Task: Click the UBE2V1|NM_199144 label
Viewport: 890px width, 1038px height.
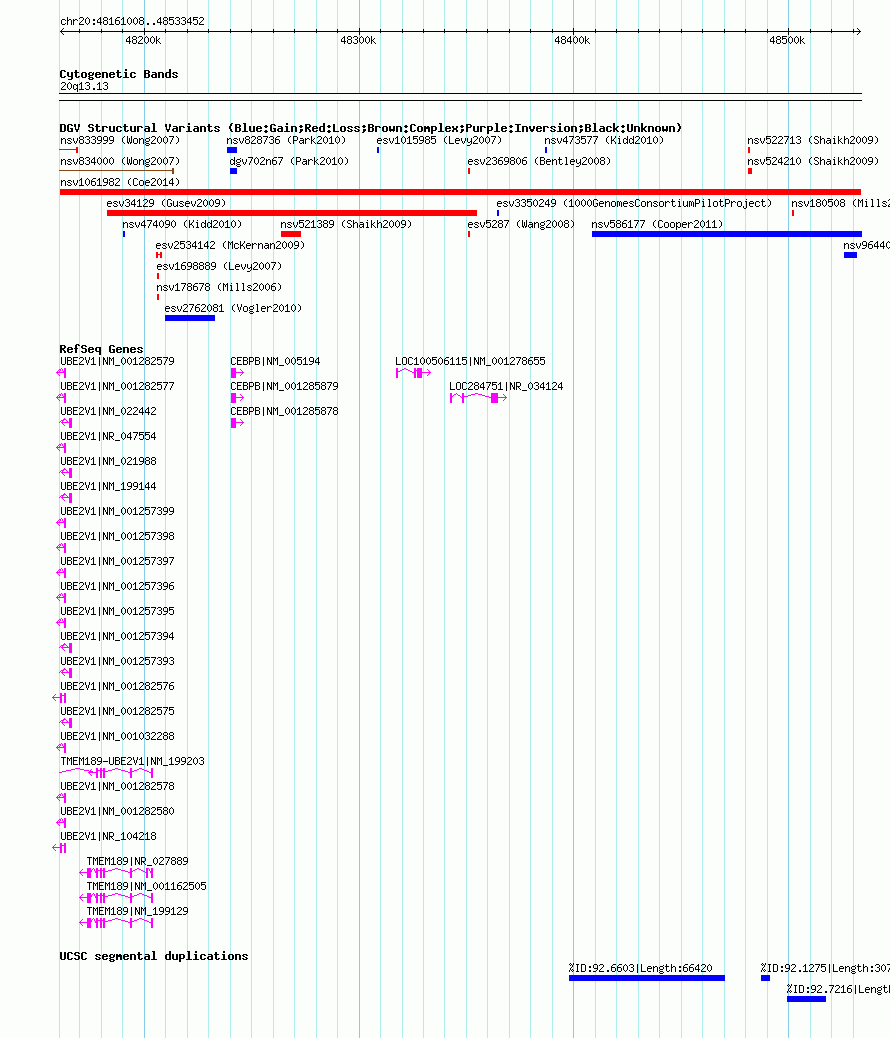Action: [x=108, y=487]
